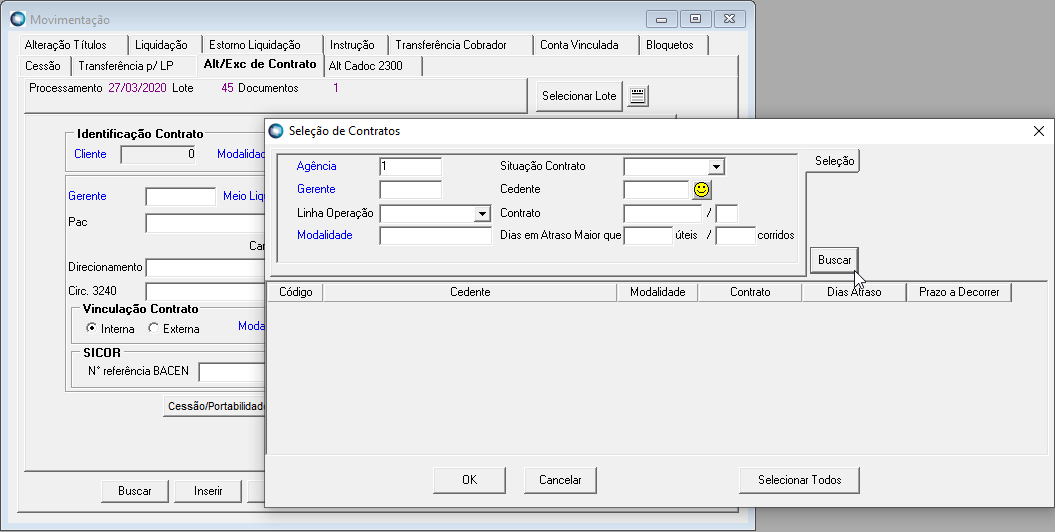The height and width of the screenshot is (532, 1055).
Task: Click the Seleção de Contratos window logo icon
Action: click(x=276, y=130)
